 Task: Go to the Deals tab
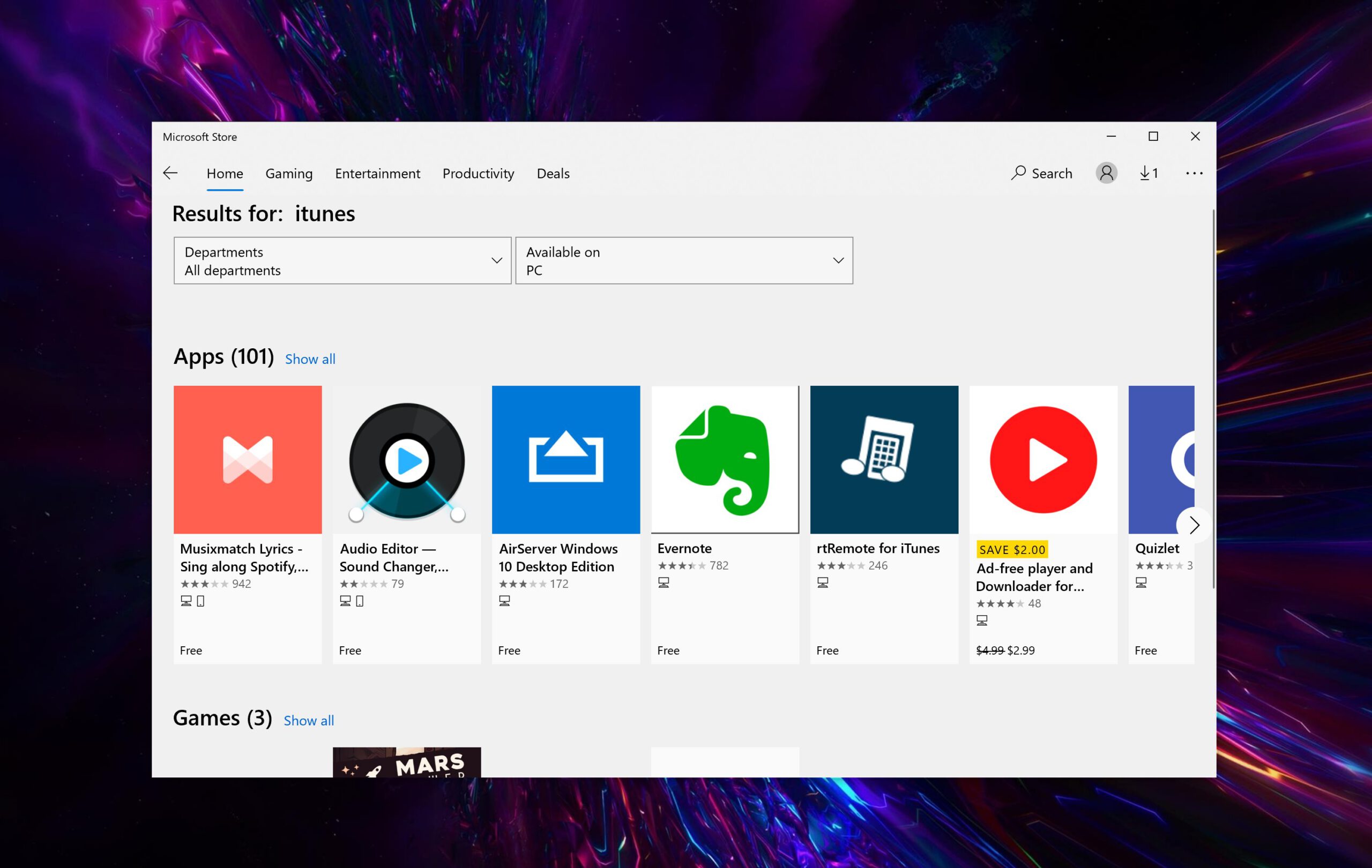pos(553,173)
